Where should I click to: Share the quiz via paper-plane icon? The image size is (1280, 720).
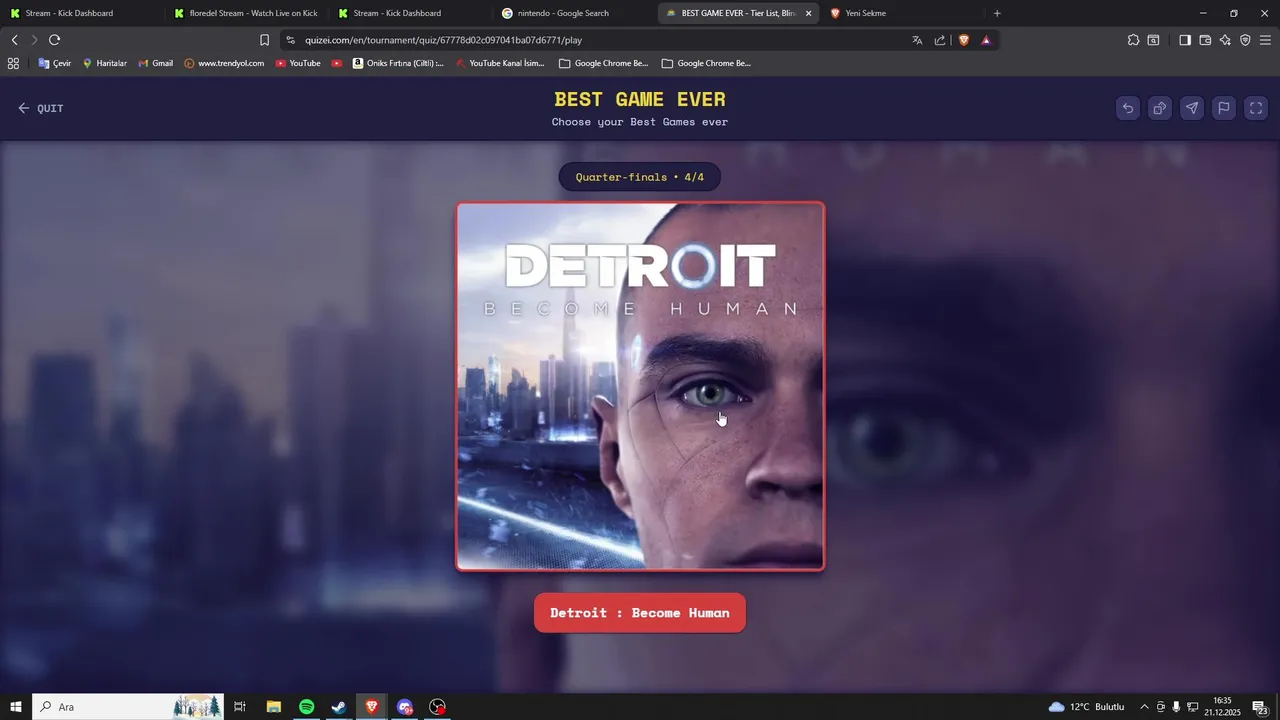[x=1192, y=108]
